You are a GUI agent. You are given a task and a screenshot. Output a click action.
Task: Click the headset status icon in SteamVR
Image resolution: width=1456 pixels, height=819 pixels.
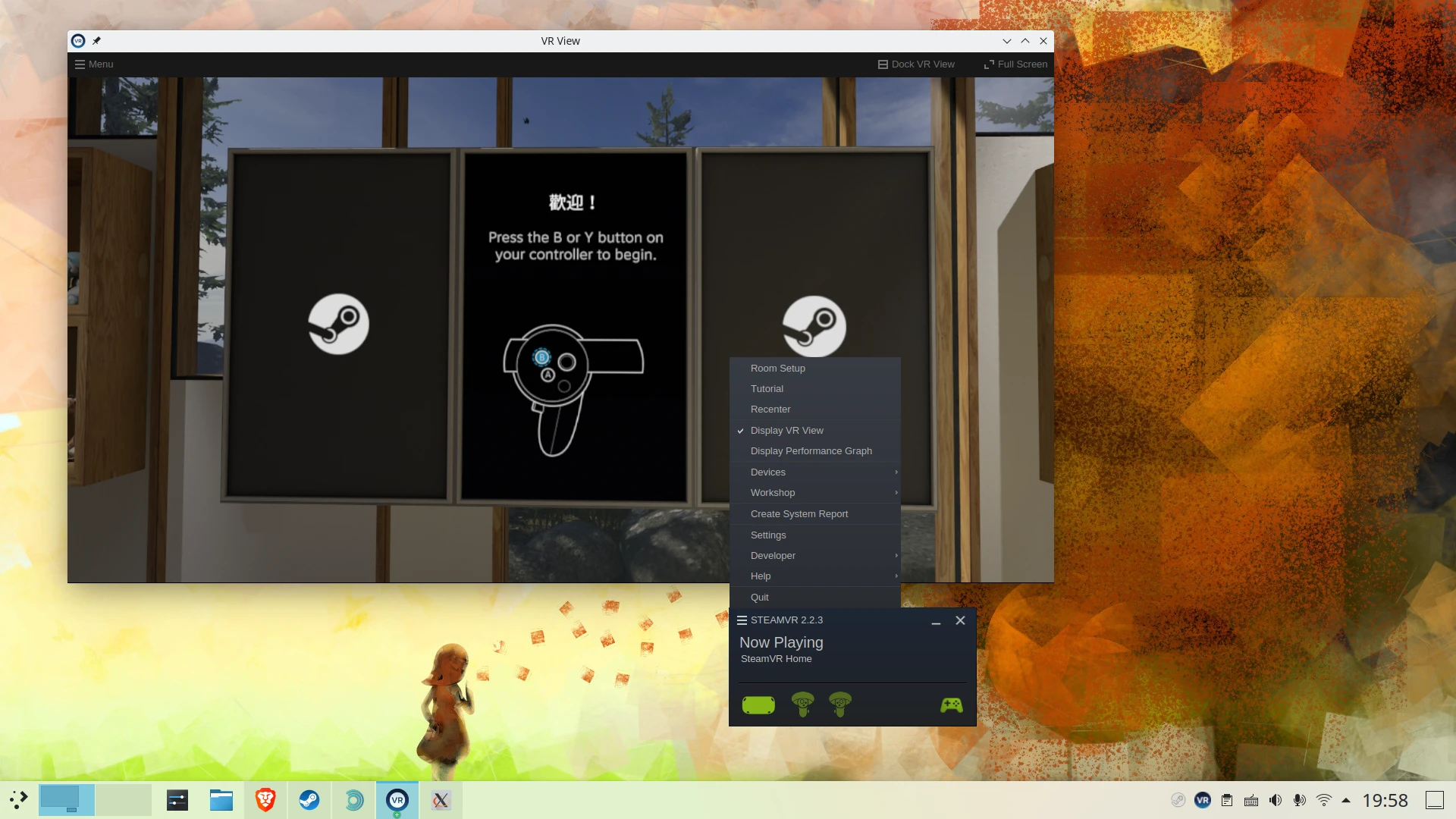[758, 705]
